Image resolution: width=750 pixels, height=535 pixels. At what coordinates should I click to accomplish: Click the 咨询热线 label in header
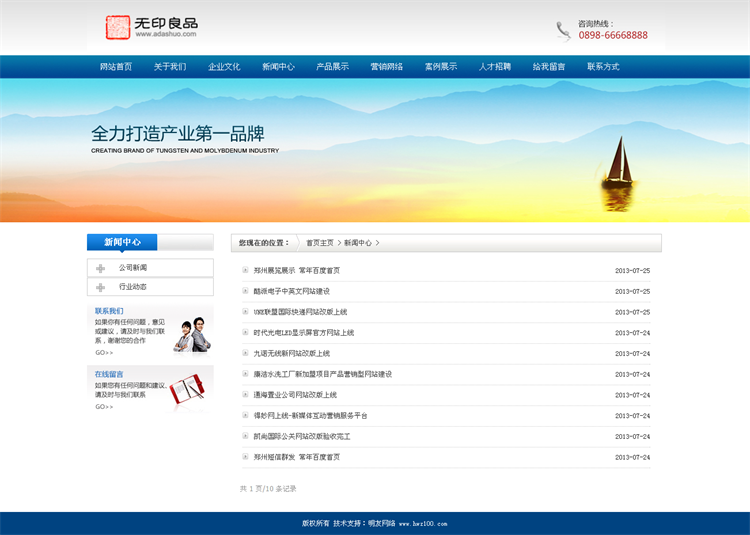point(596,23)
